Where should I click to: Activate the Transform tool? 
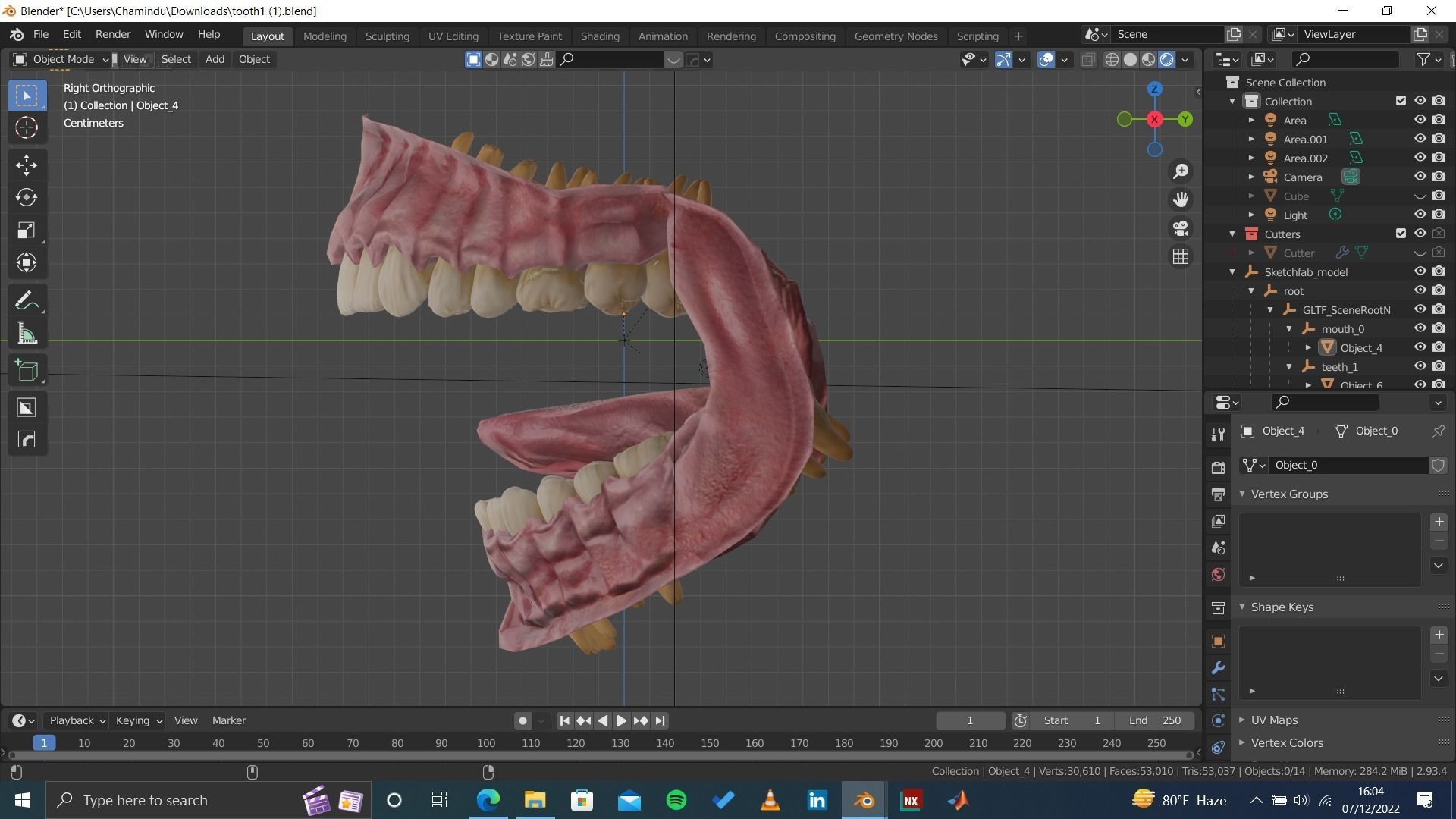coord(27,263)
